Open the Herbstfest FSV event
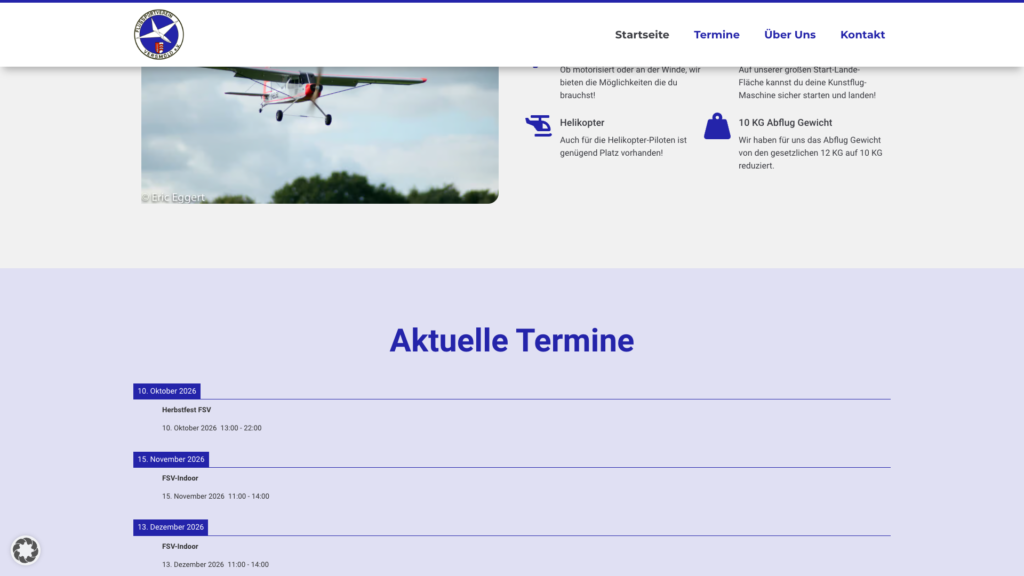This screenshot has width=1024, height=576. pos(186,409)
